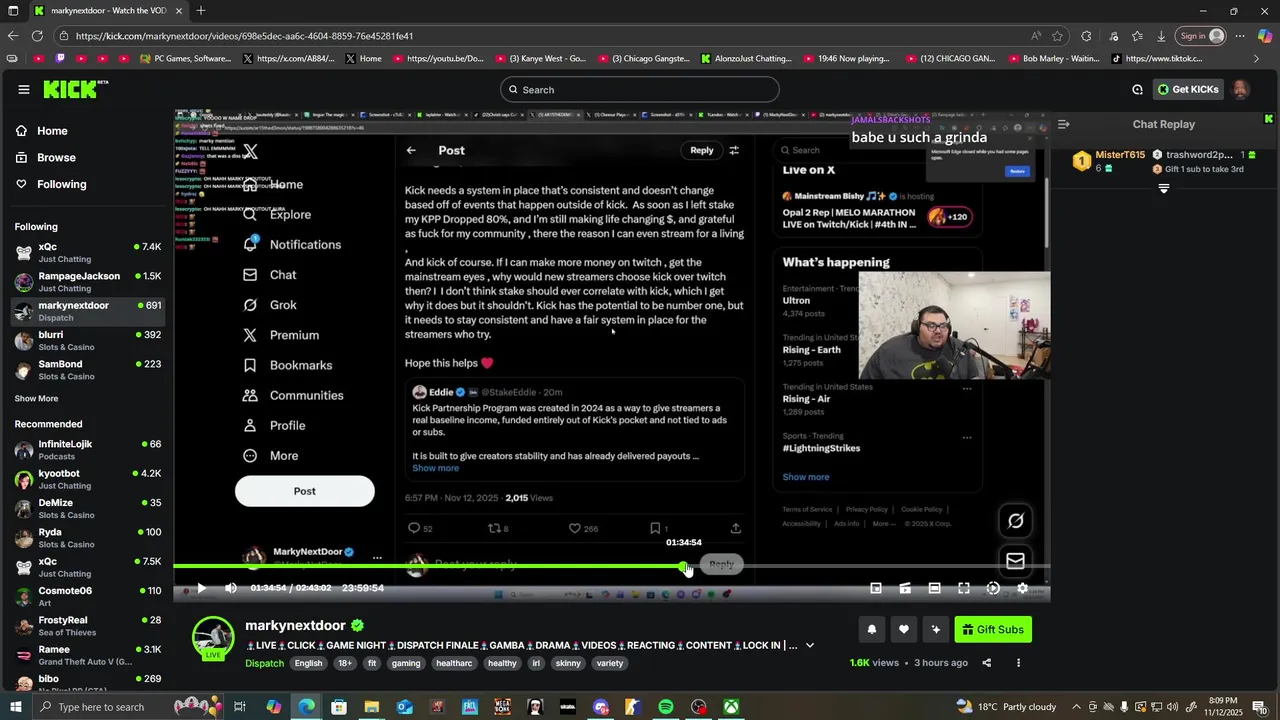Open the Windows Start menu
Image resolution: width=1280 pixels, height=720 pixels.
[x=18, y=707]
